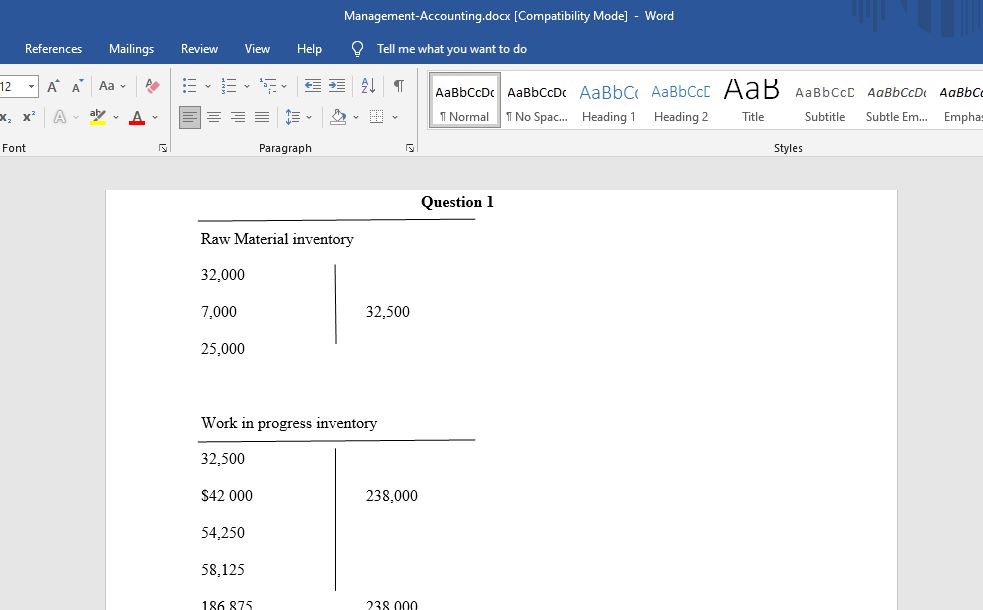Click the Work in progress inventory text
The width and height of the screenshot is (983, 610).
[289, 423]
